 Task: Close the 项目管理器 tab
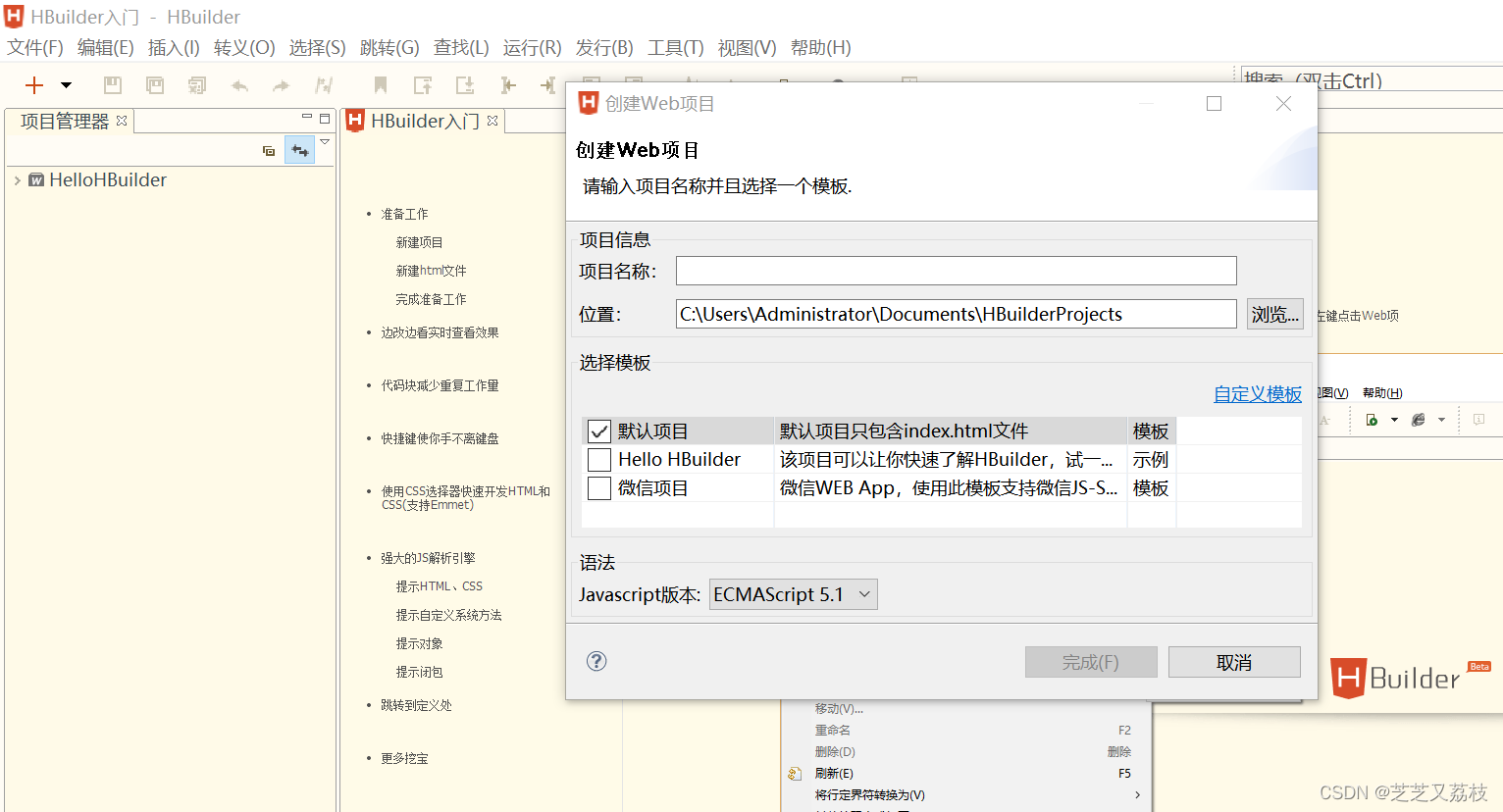(x=122, y=121)
